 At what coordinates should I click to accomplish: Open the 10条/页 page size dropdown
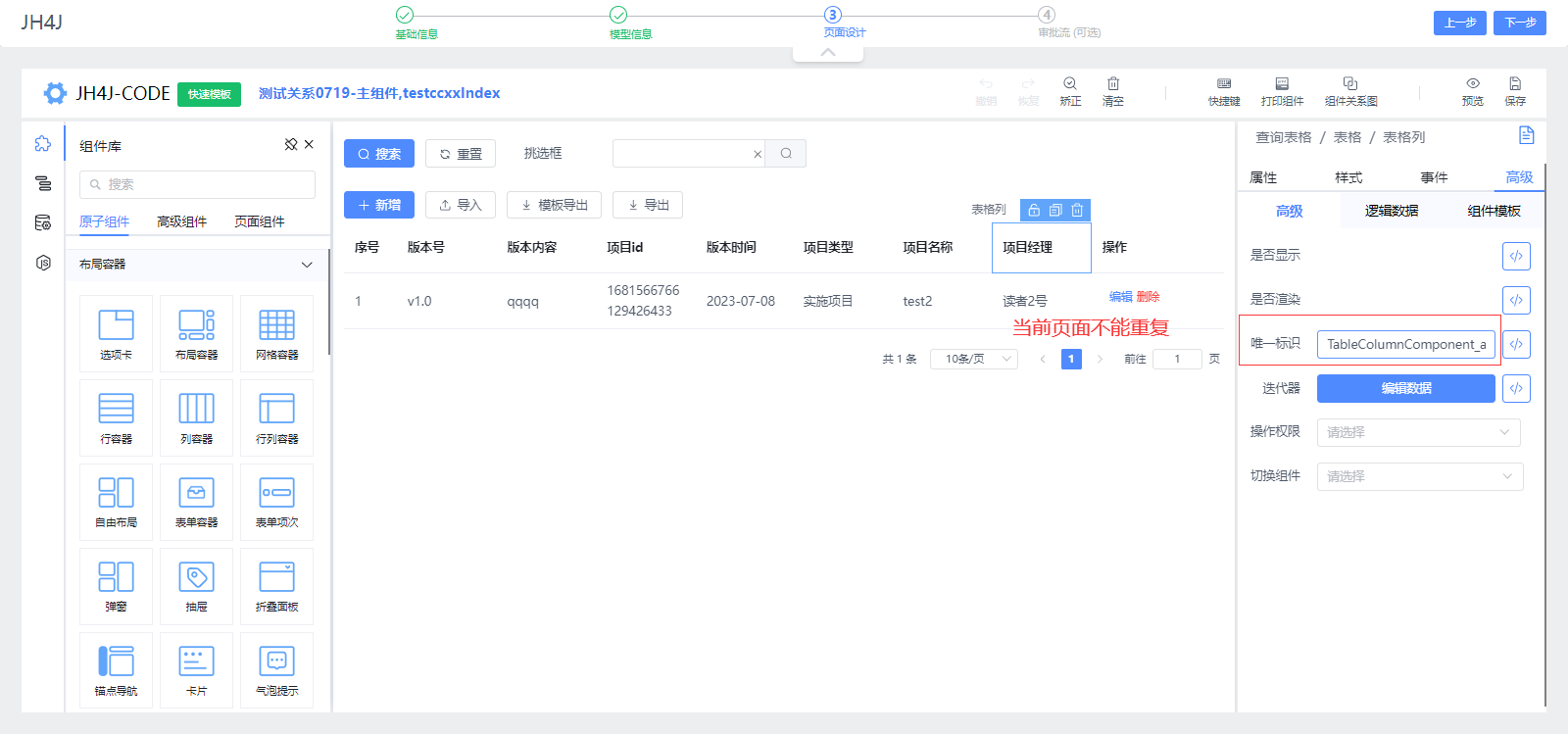pyautogui.click(x=974, y=359)
